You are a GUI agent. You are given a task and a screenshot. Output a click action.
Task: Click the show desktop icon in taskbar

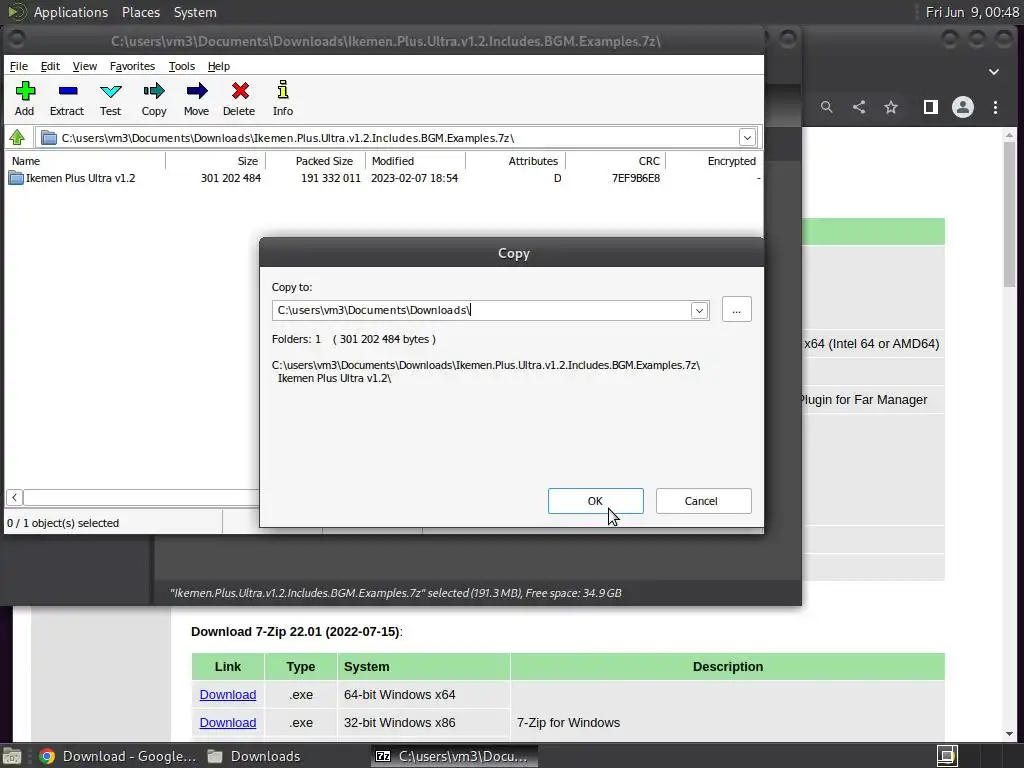point(12,756)
